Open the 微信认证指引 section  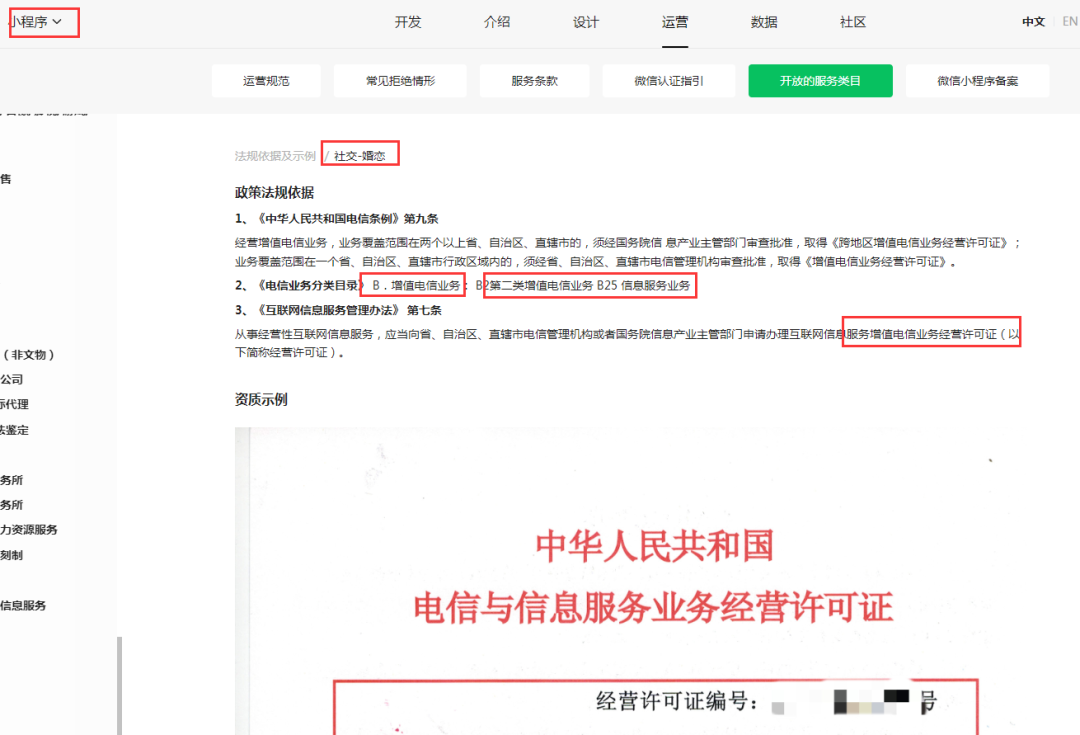pos(669,81)
